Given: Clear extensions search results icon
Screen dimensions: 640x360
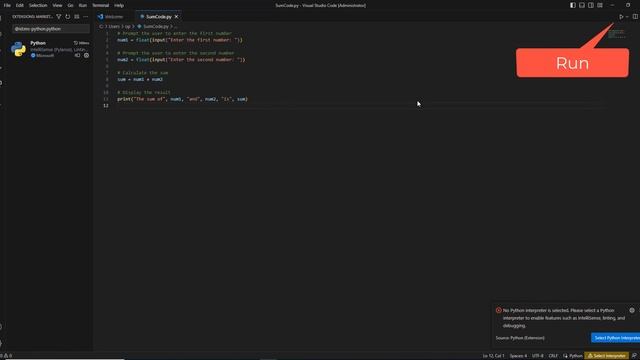Looking at the screenshot, I should (x=77, y=17).
